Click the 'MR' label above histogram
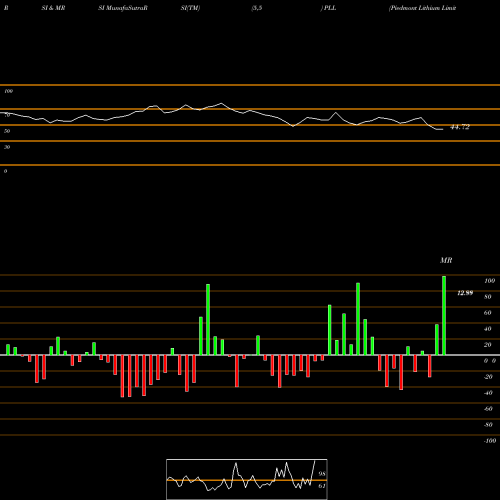The image size is (500, 500). click(446, 260)
